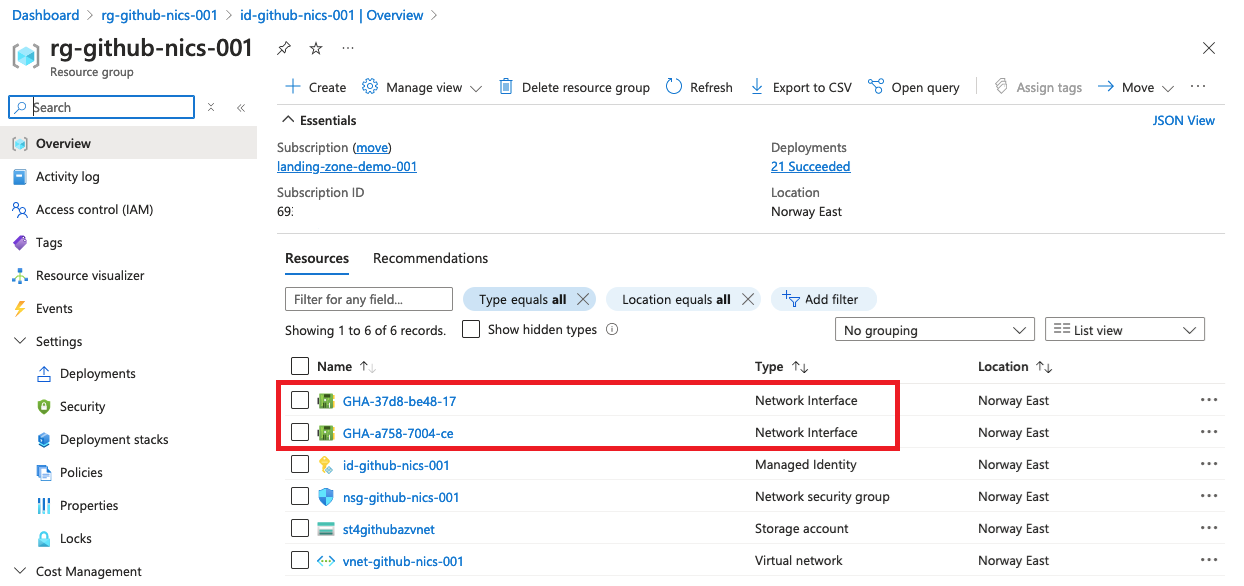Open JSON View
The width and height of the screenshot is (1244, 586).
coord(1184,120)
